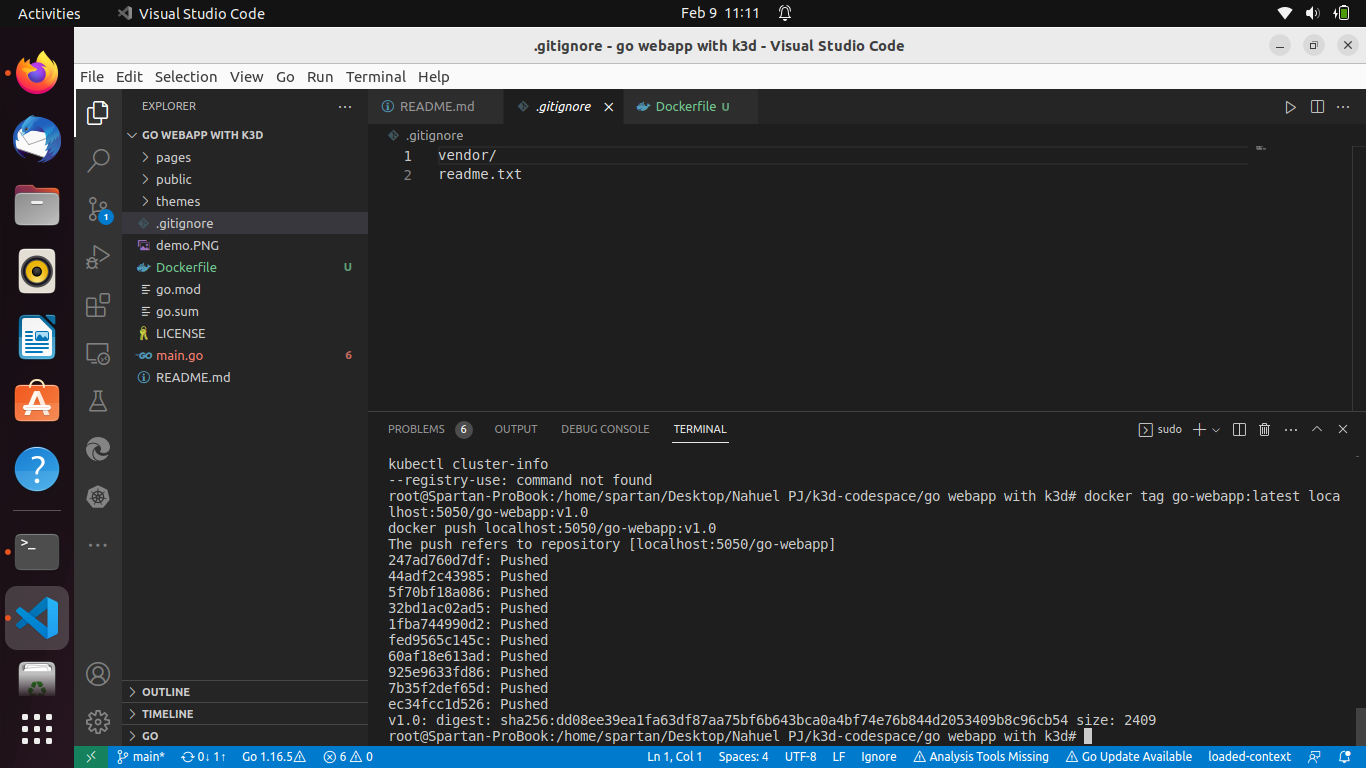This screenshot has height=768, width=1366.
Task: Click the terminal panel scrollbar
Action: coord(1360,725)
